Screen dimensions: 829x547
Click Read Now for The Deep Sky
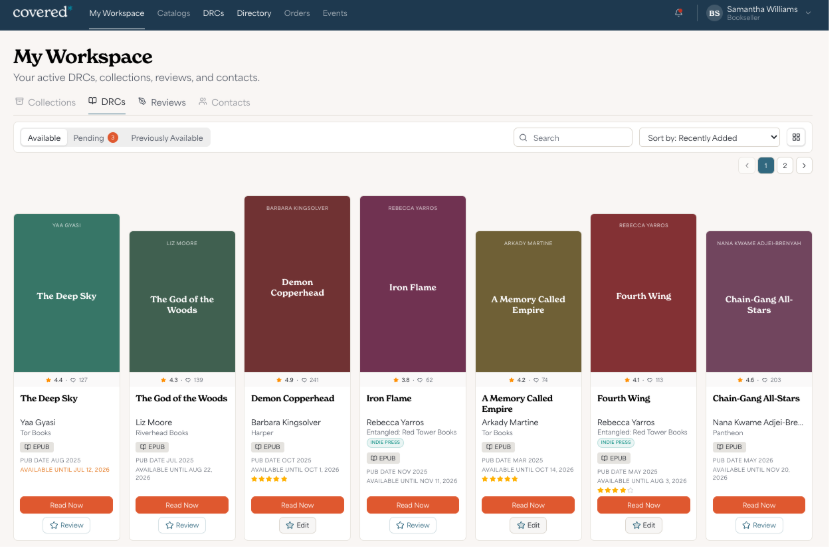(x=67, y=505)
